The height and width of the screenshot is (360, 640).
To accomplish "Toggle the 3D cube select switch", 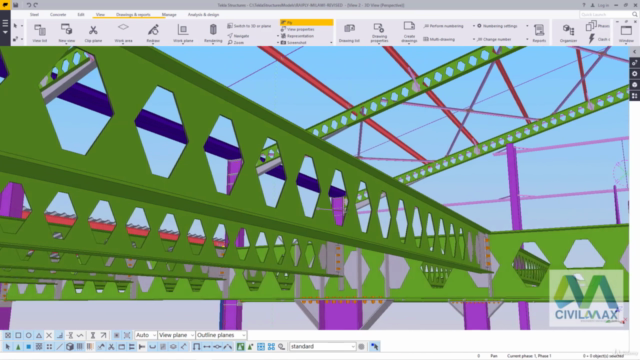I will click(x=70, y=347).
